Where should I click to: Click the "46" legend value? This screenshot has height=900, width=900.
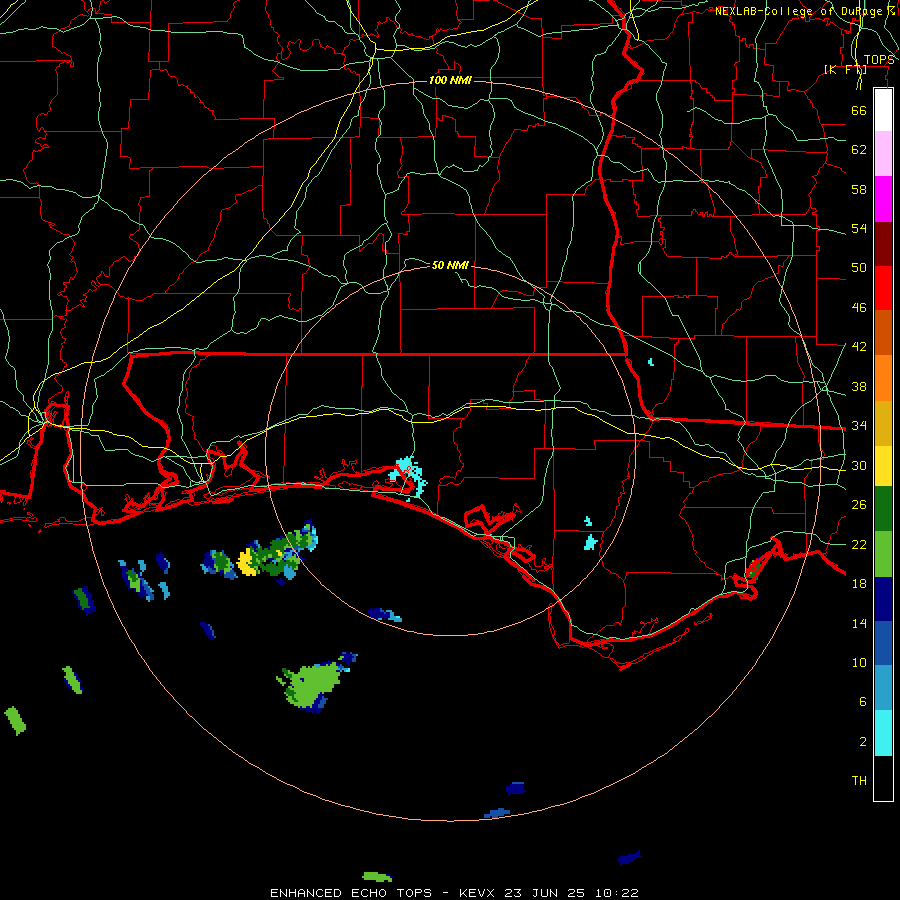[x=859, y=308]
